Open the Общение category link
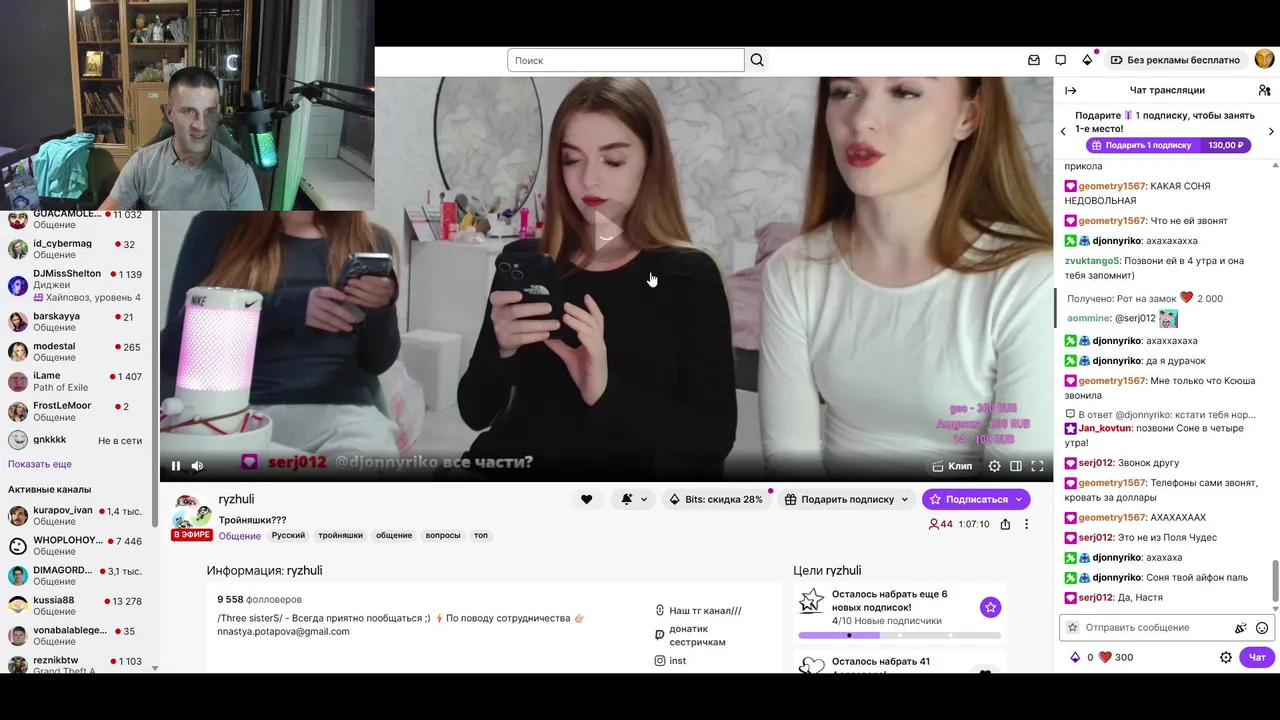 (240, 536)
